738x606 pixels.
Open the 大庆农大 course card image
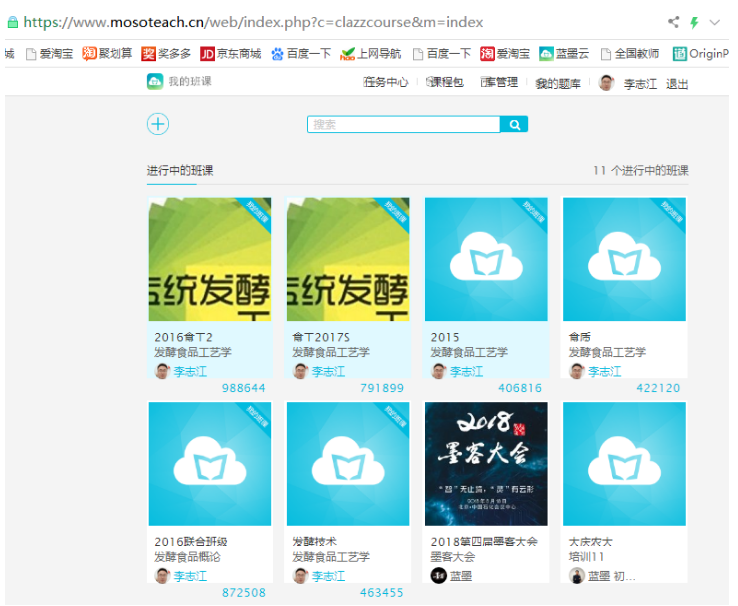pyautogui.click(x=624, y=464)
